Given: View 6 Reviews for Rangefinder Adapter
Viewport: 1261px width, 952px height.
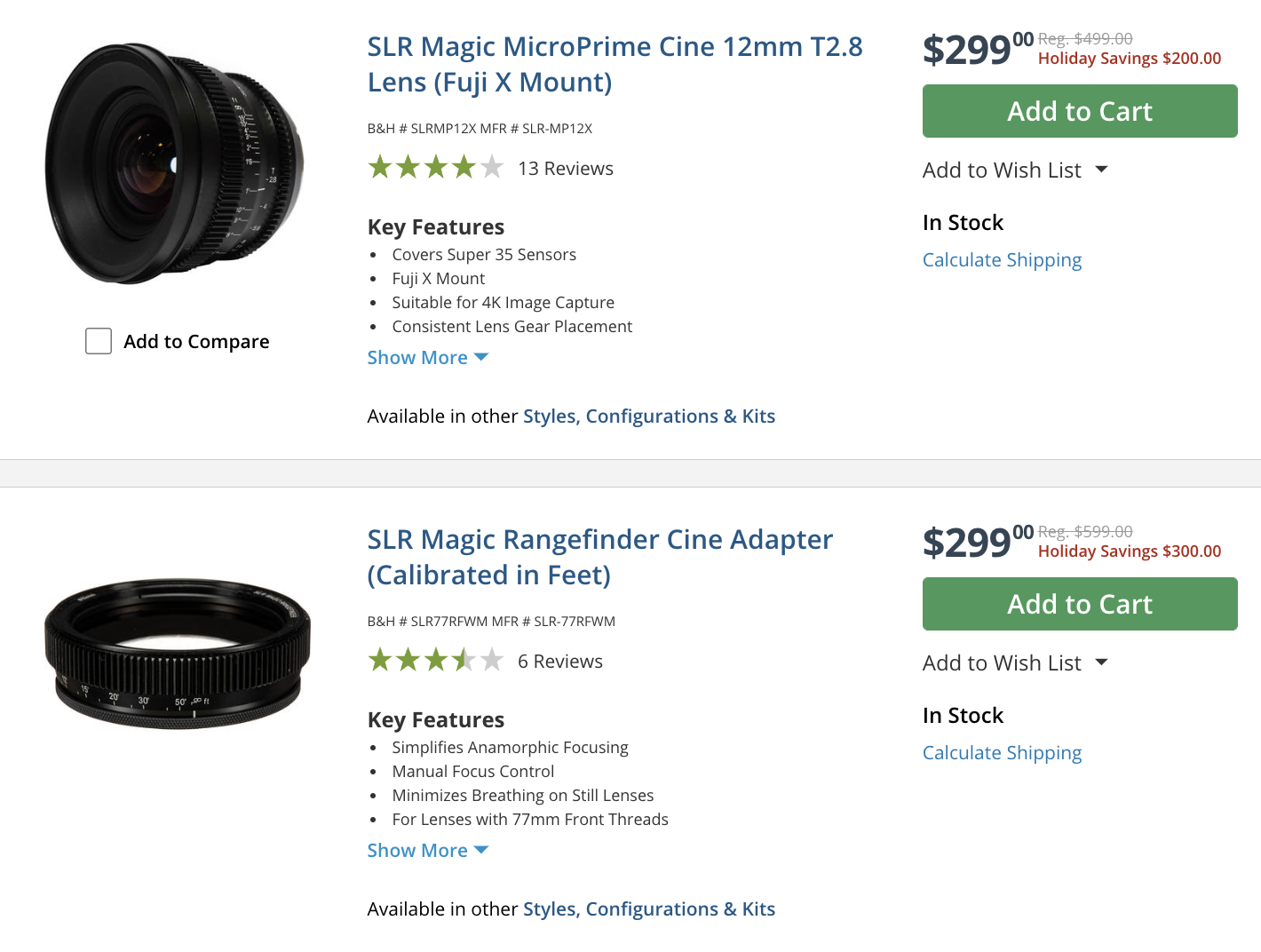Looking at the screenshot, I should pos(560,662).
